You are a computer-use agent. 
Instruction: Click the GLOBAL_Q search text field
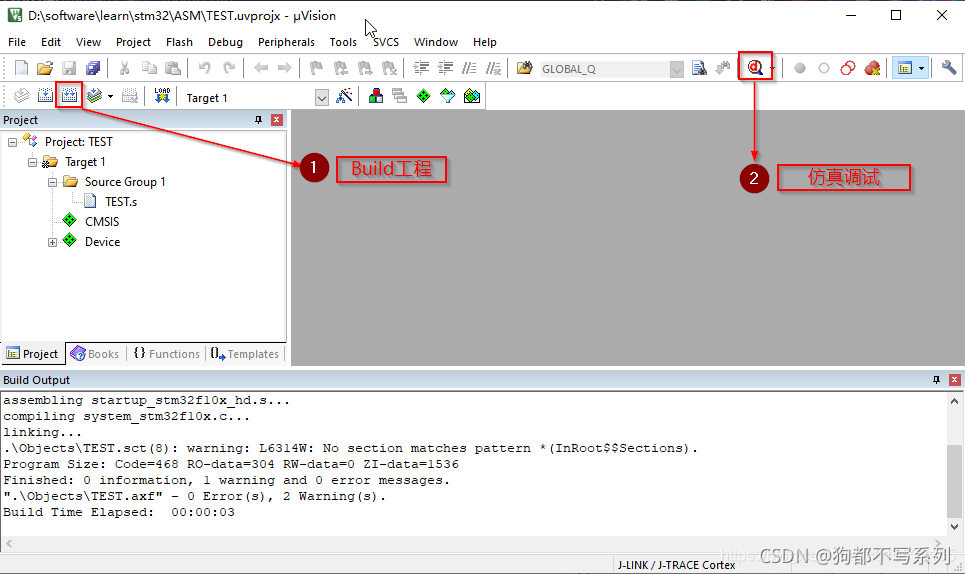click(604, 69)
